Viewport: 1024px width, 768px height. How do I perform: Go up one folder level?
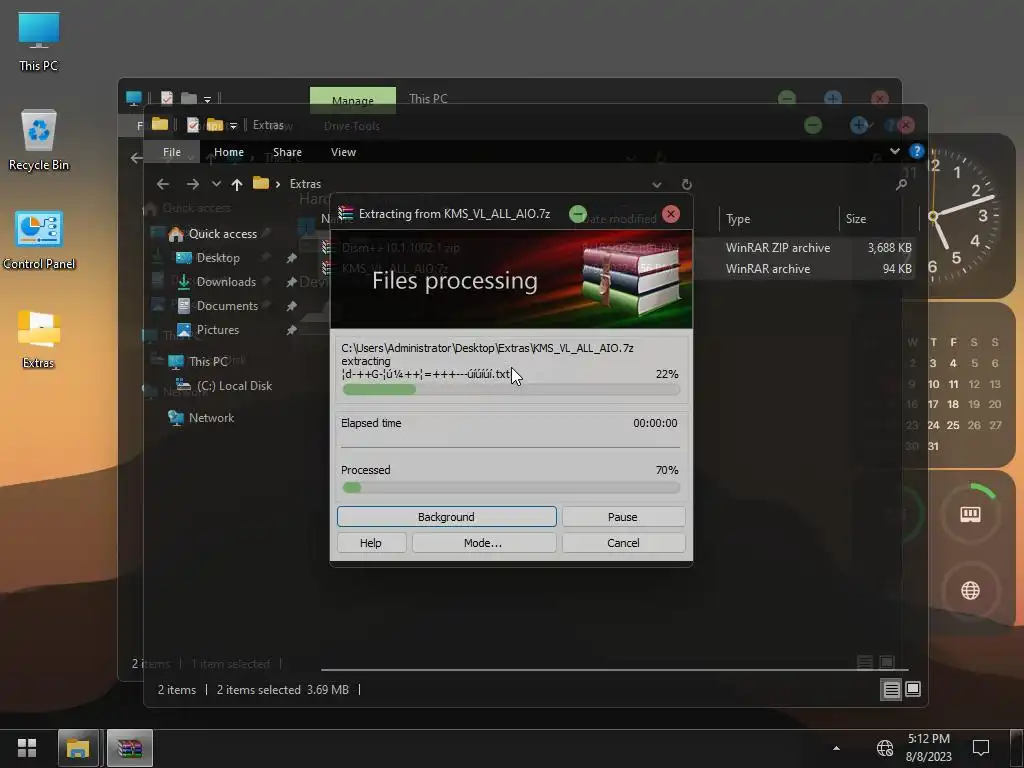(237, 184)
